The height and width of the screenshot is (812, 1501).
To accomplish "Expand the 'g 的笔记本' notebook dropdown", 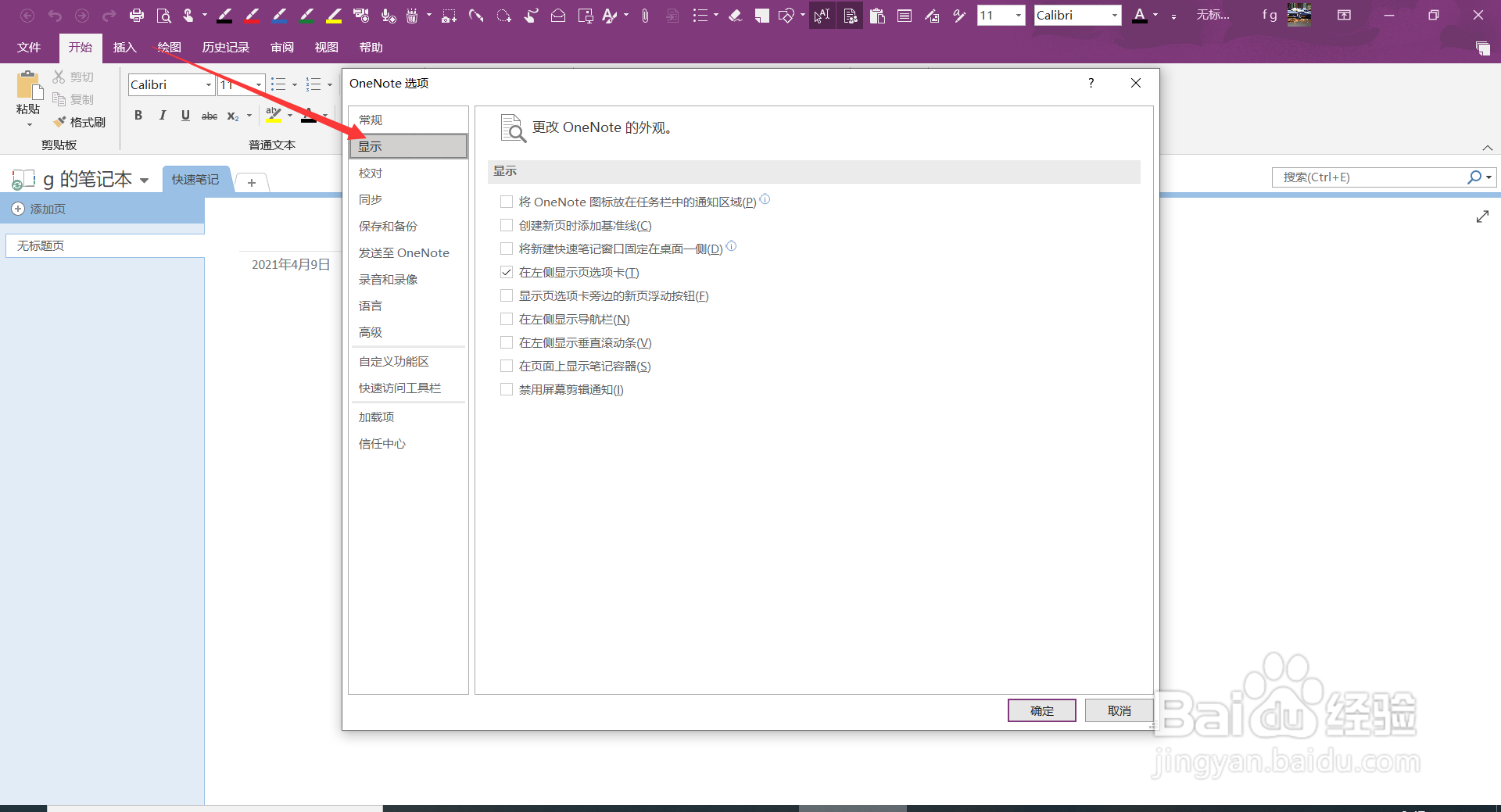I will pos(144,181).
